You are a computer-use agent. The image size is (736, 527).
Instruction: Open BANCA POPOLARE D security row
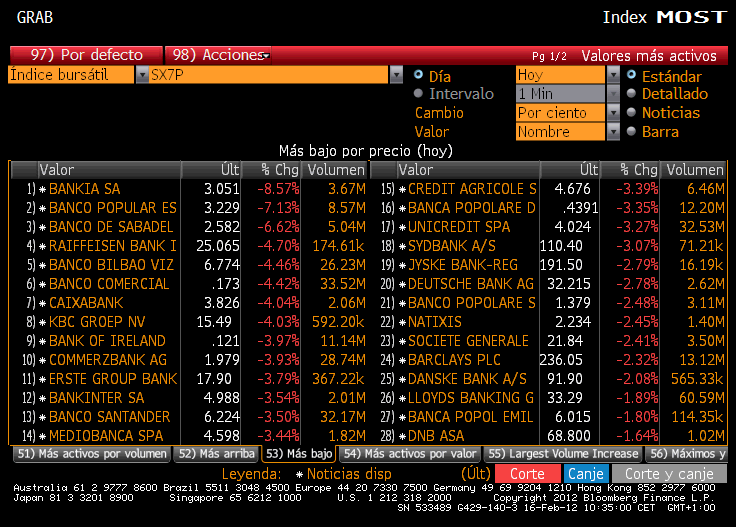[x=548, y=208]
